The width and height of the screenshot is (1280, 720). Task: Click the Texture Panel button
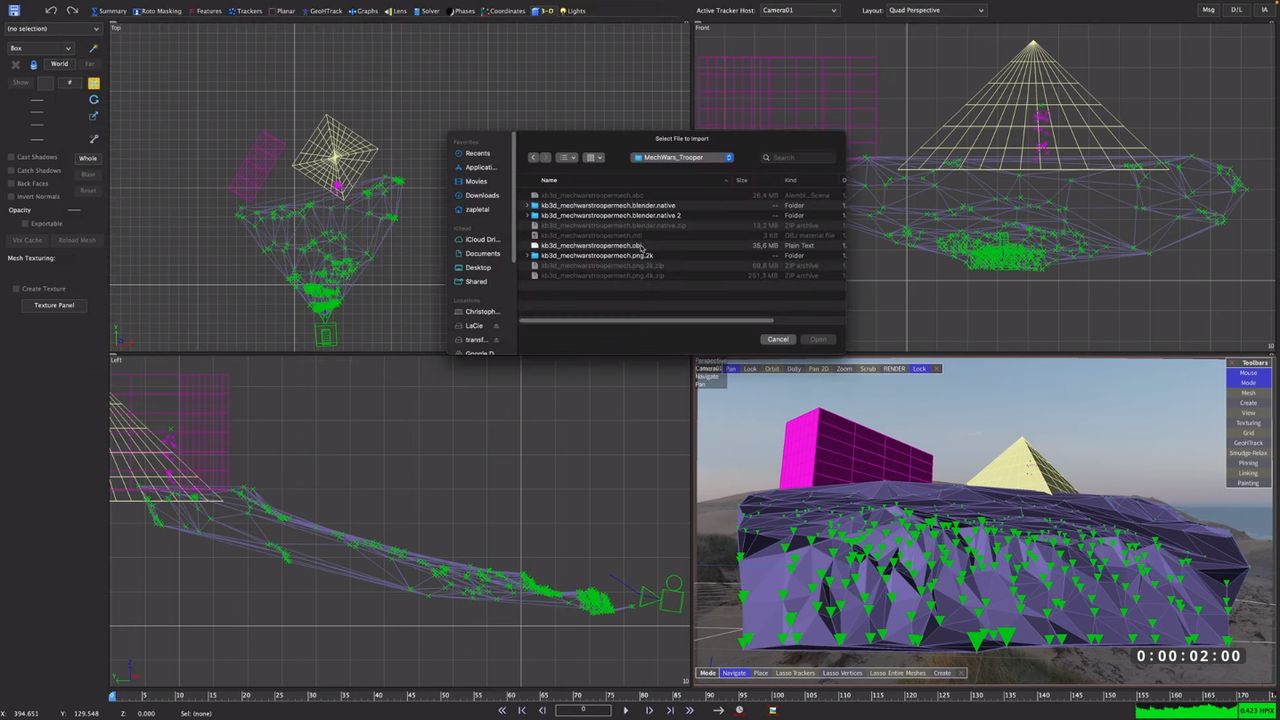pos(54,305)
